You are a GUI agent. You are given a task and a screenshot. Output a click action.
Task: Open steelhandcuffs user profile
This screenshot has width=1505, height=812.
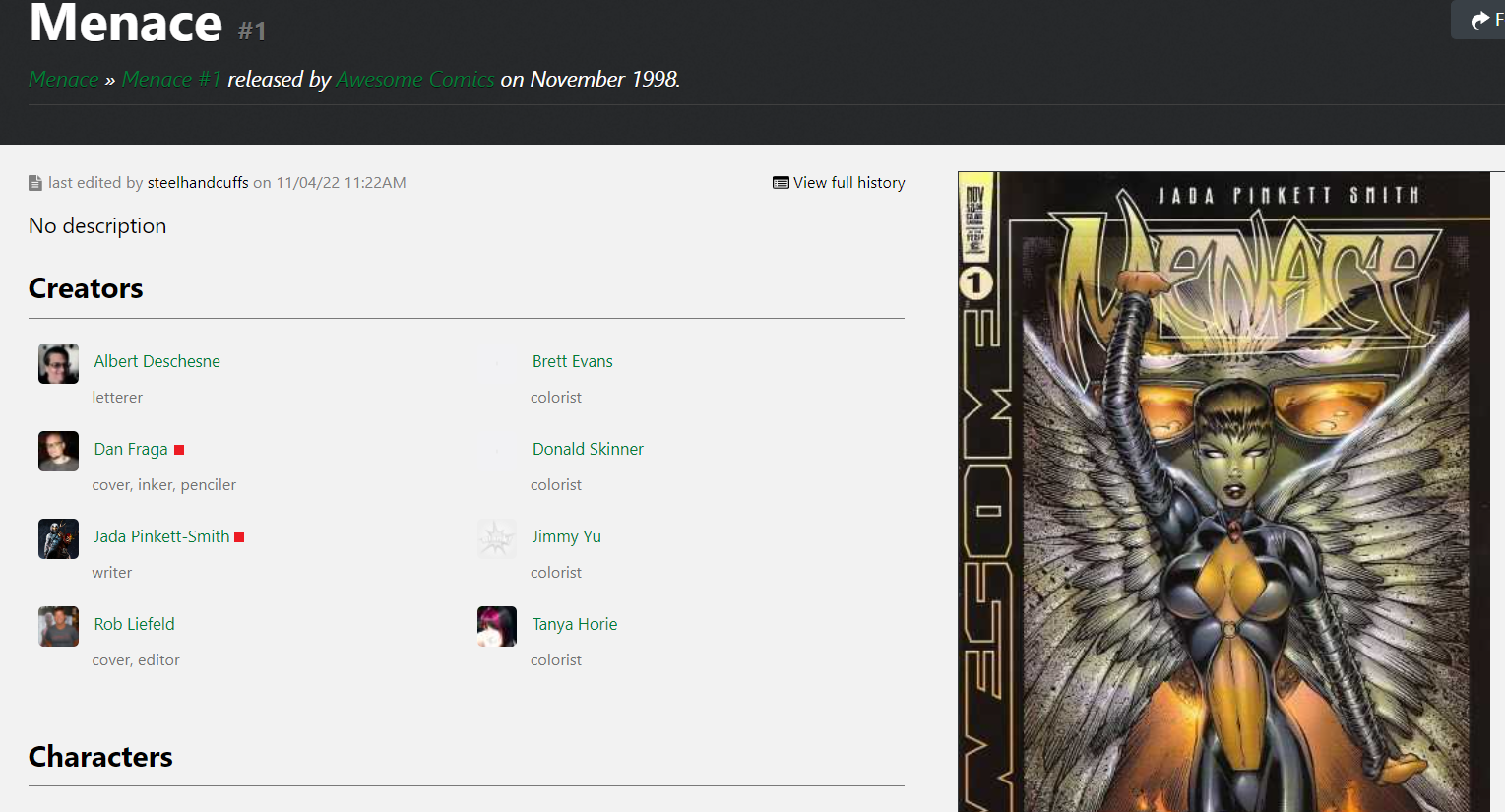[x=198, y=182]
